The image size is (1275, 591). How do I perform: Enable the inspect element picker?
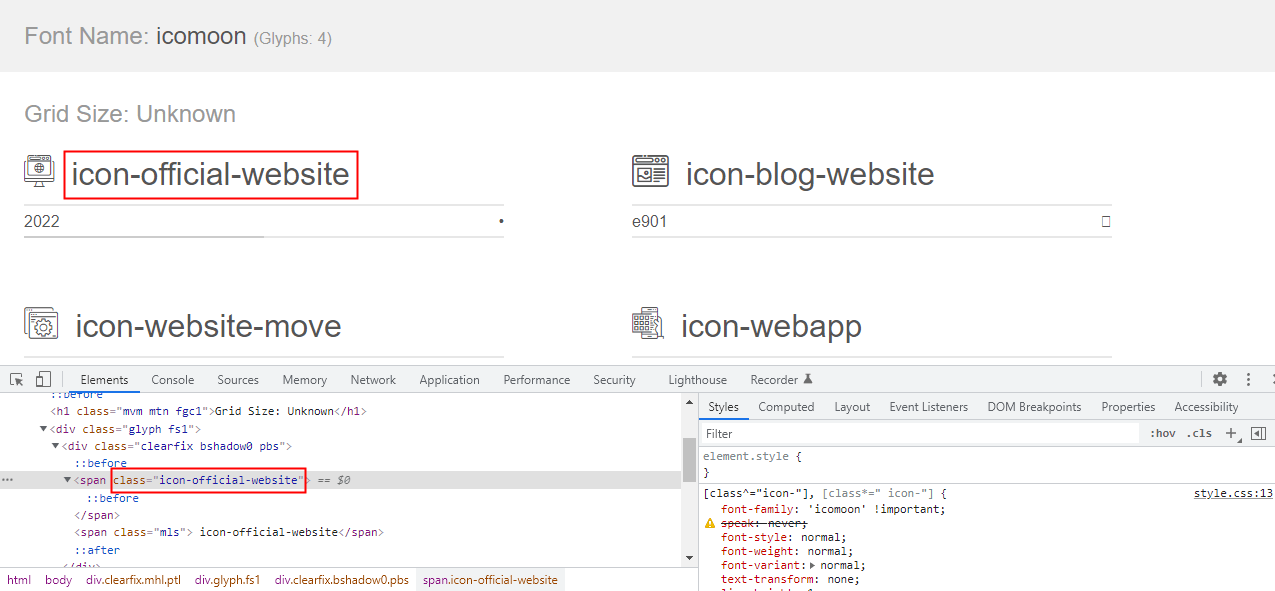pyautogui.click(x=16, y=379)
